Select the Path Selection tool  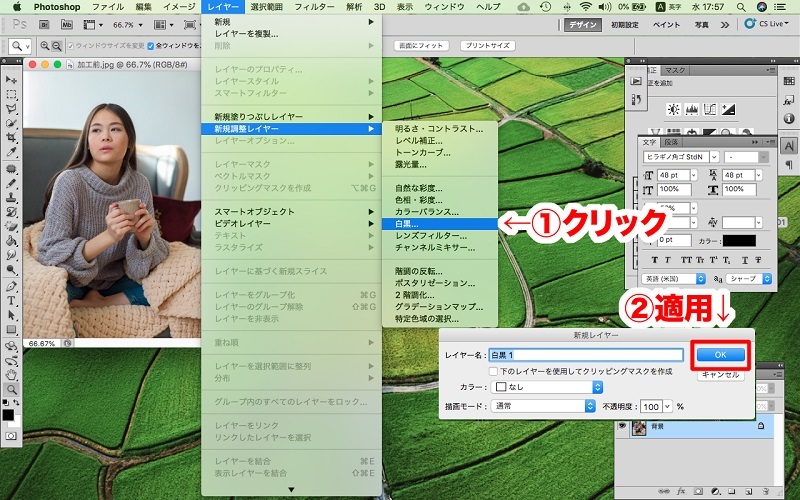point(11,315)
